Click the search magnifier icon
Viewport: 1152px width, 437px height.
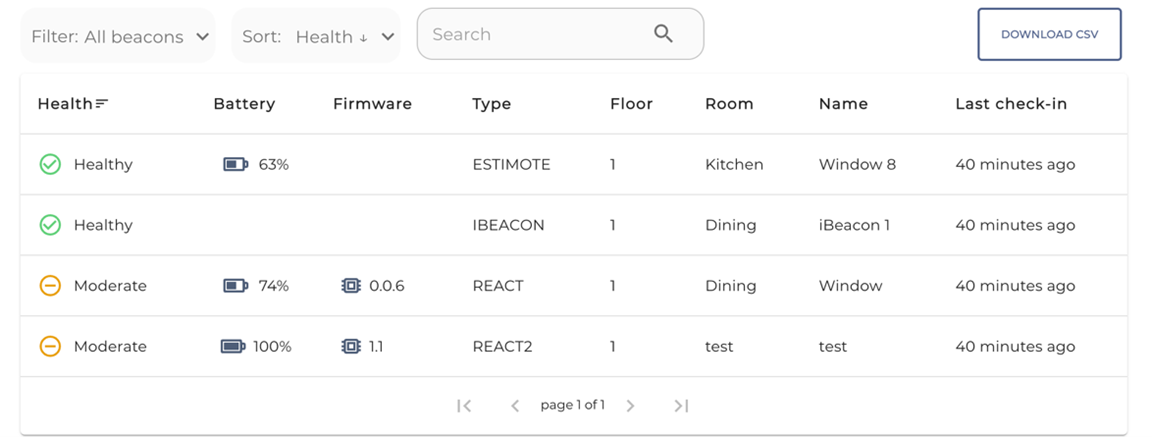(663, 34)
